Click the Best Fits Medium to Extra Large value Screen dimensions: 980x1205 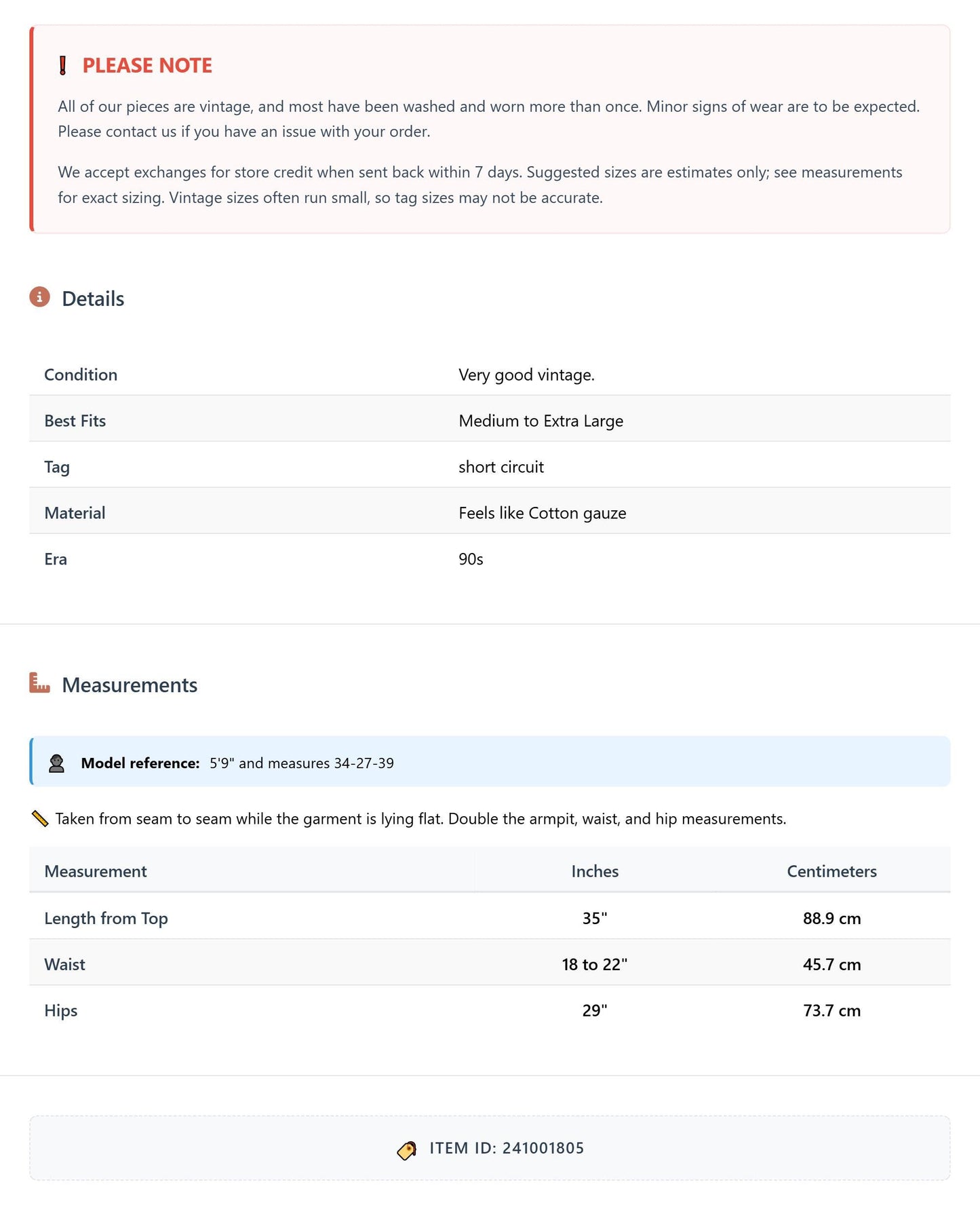541,421
